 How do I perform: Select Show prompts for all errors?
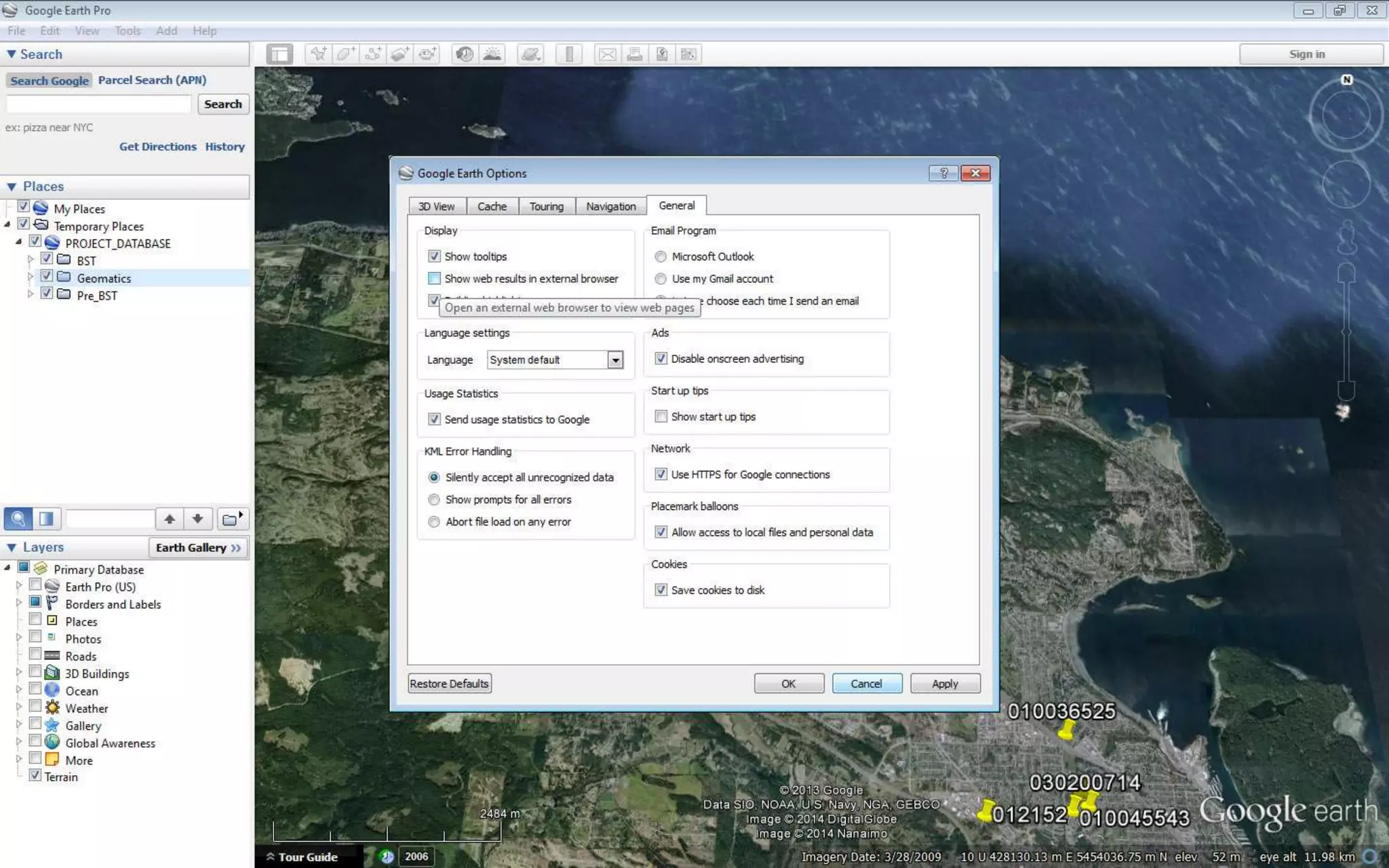(x=434, y=500)
